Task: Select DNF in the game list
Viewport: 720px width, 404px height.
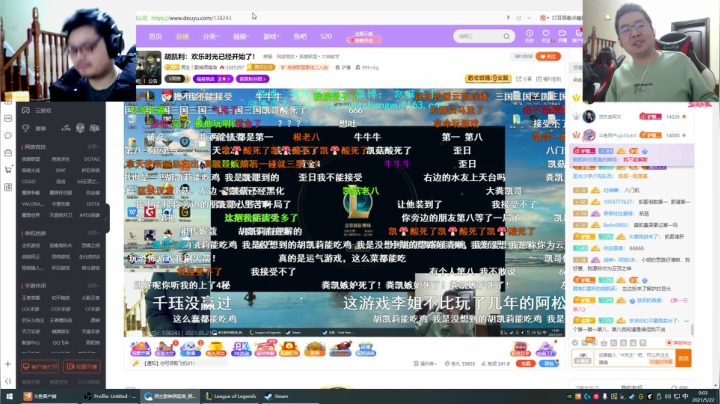Action: tap(61, 170)
